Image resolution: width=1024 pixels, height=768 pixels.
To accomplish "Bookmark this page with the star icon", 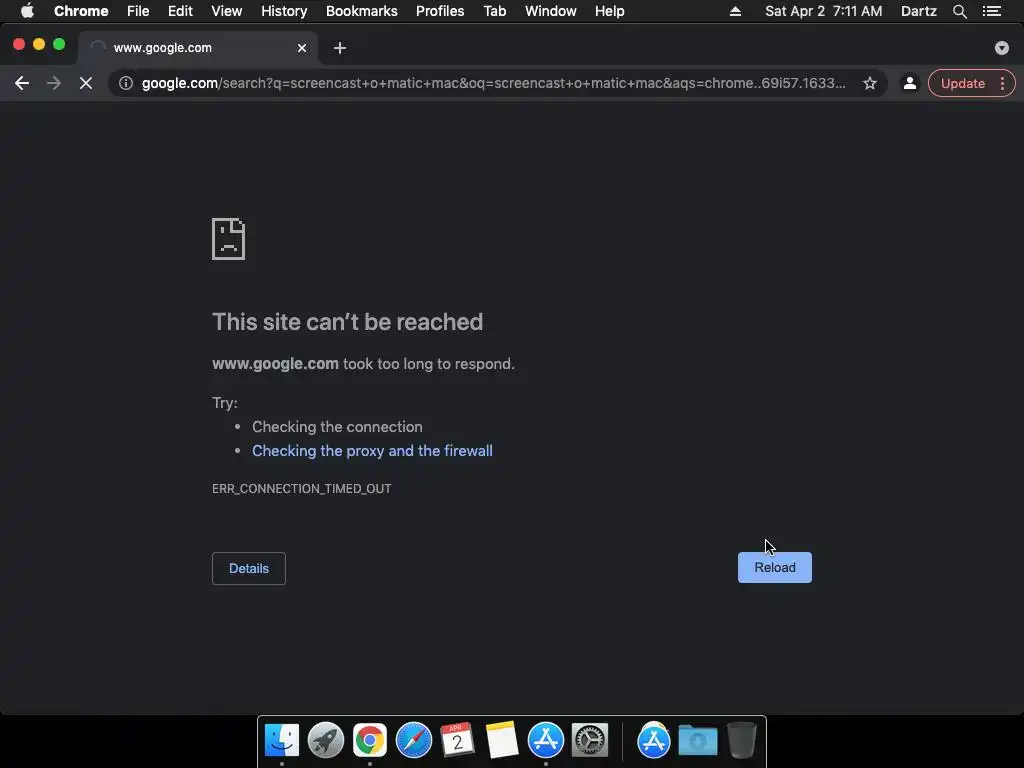I will click(x=869, y=83).
